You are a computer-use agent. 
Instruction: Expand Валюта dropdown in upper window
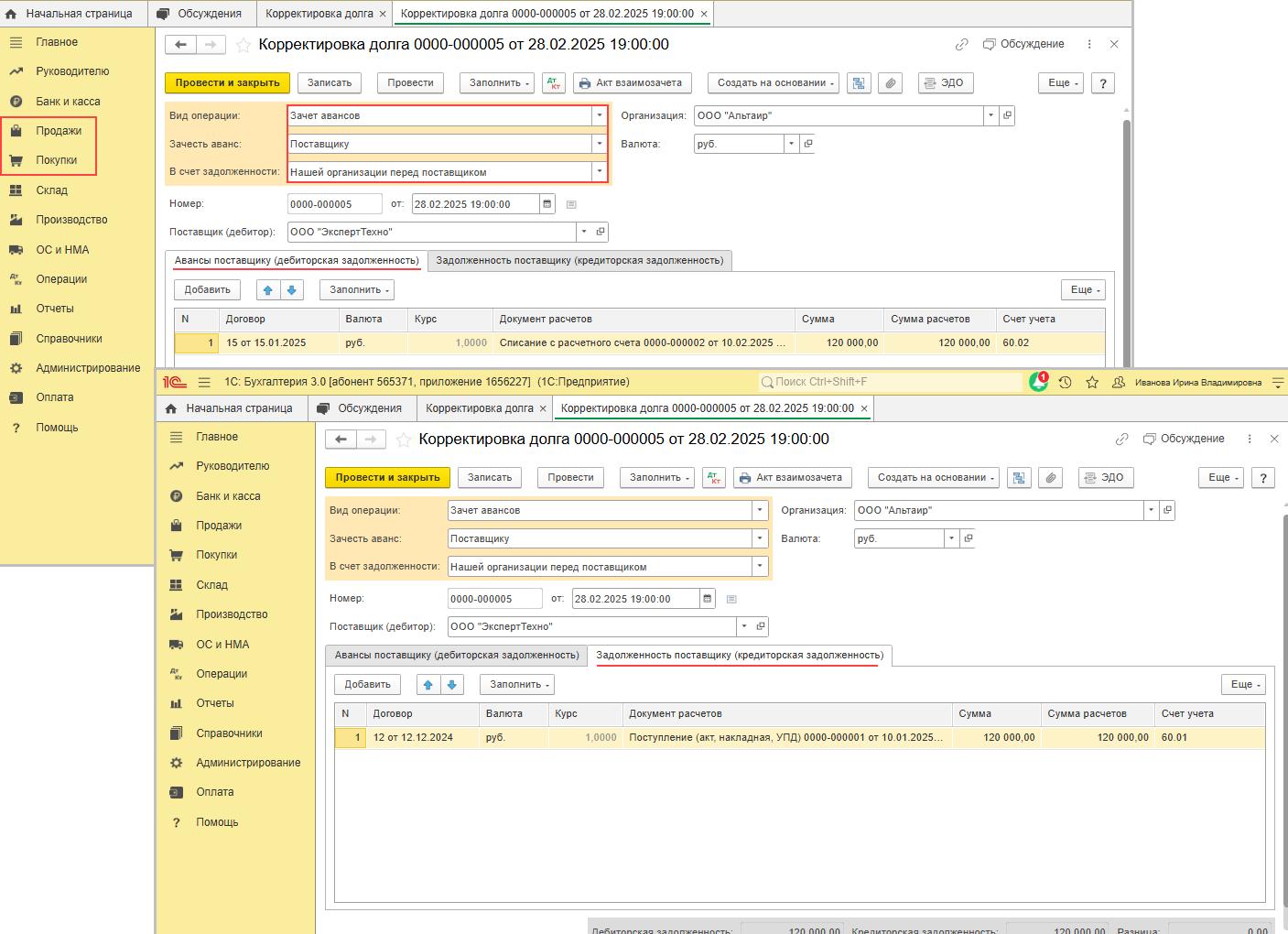pyautogui.click(x=791, y=144)
